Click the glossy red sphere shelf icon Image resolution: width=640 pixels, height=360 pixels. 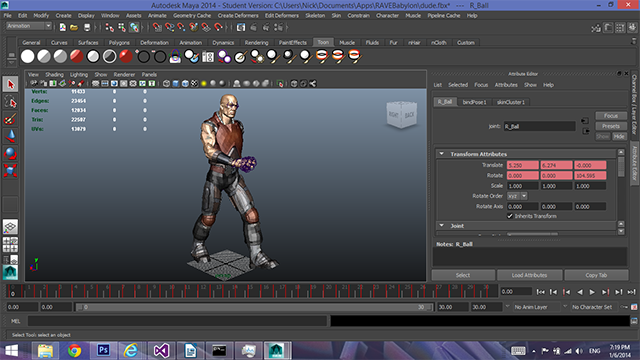126,56
